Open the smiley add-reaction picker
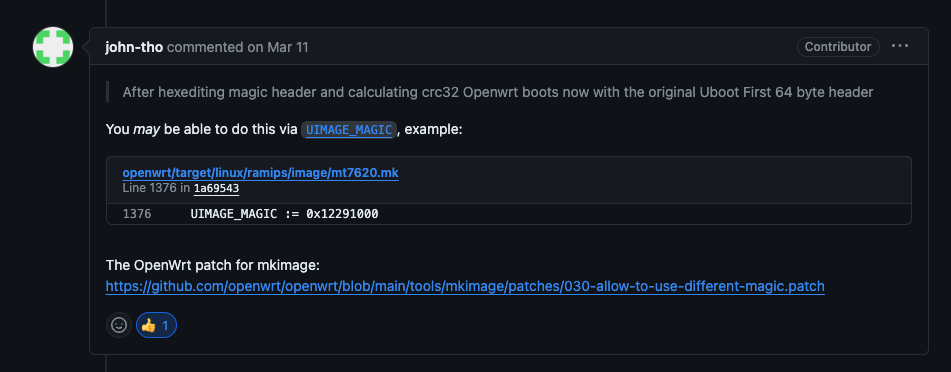 coord(118,325)
